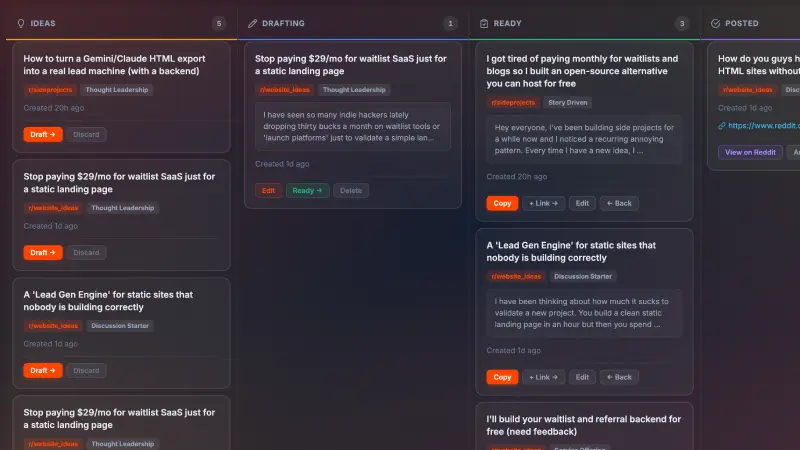Open the reddit.com URL link

tap(764, 126)
